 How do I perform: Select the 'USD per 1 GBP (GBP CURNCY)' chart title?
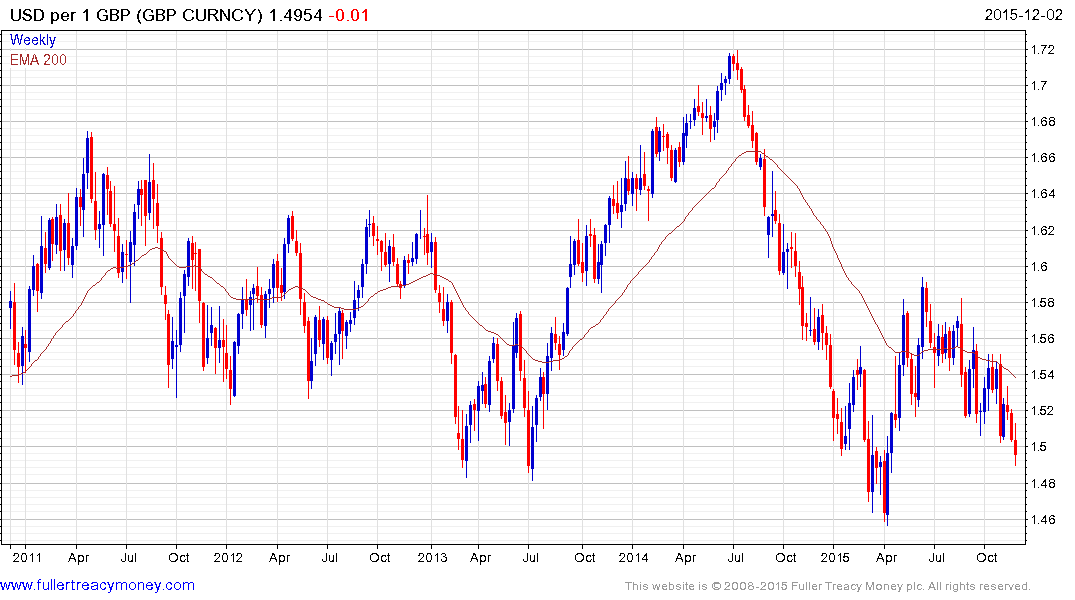(136, 15)
